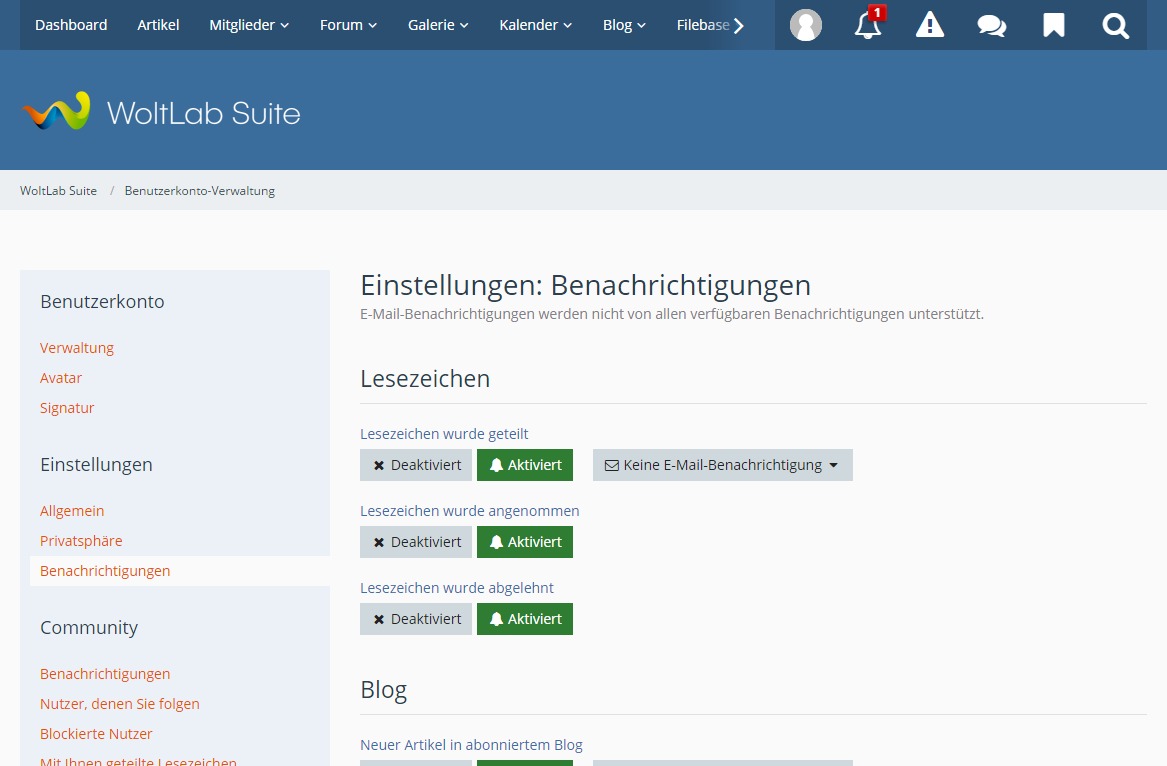Open the Artikel menu item
Viewport: 1167px width, 766px height.
coord(158,25)
